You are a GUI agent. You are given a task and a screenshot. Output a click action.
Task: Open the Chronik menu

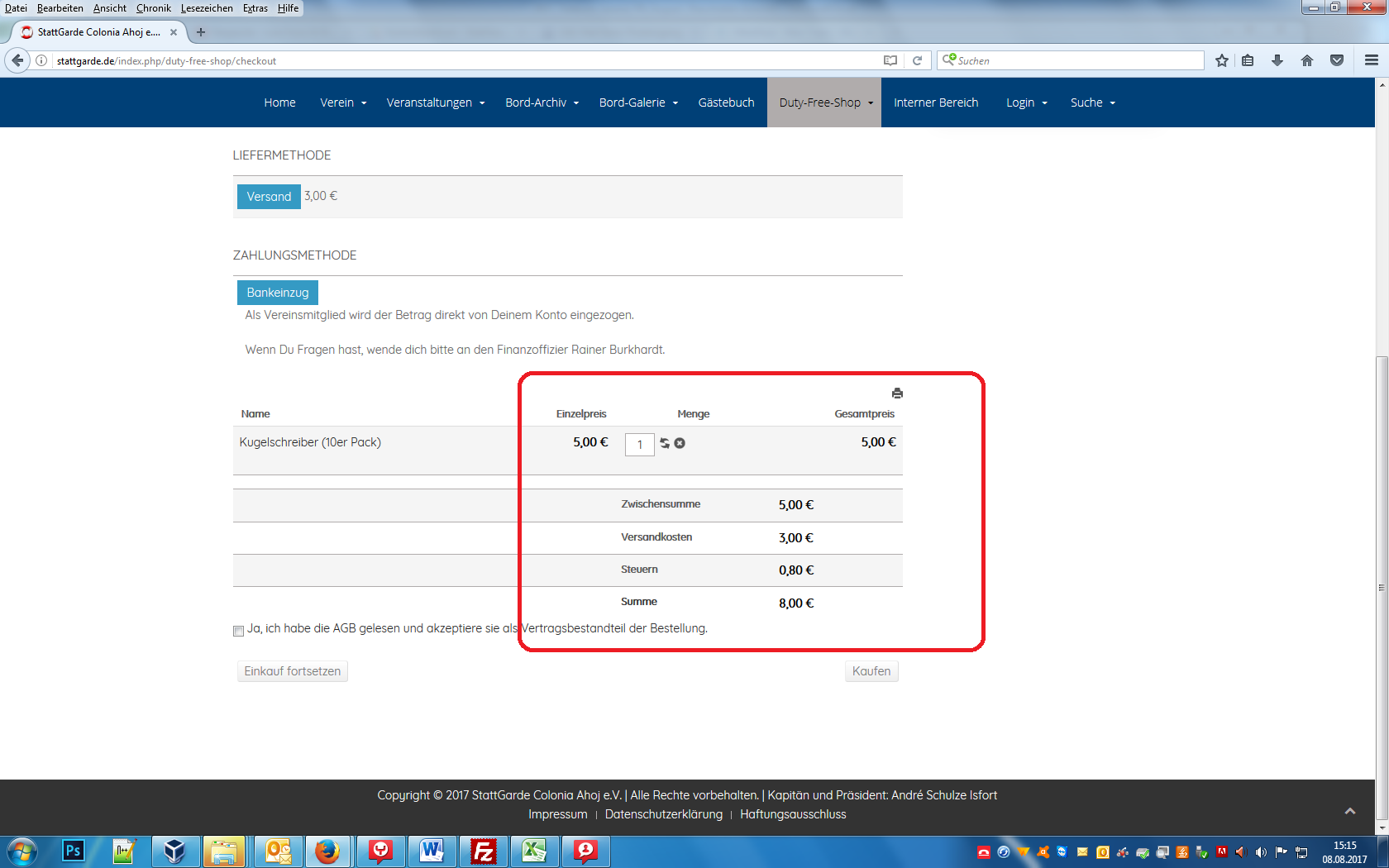tap(154, 8)
